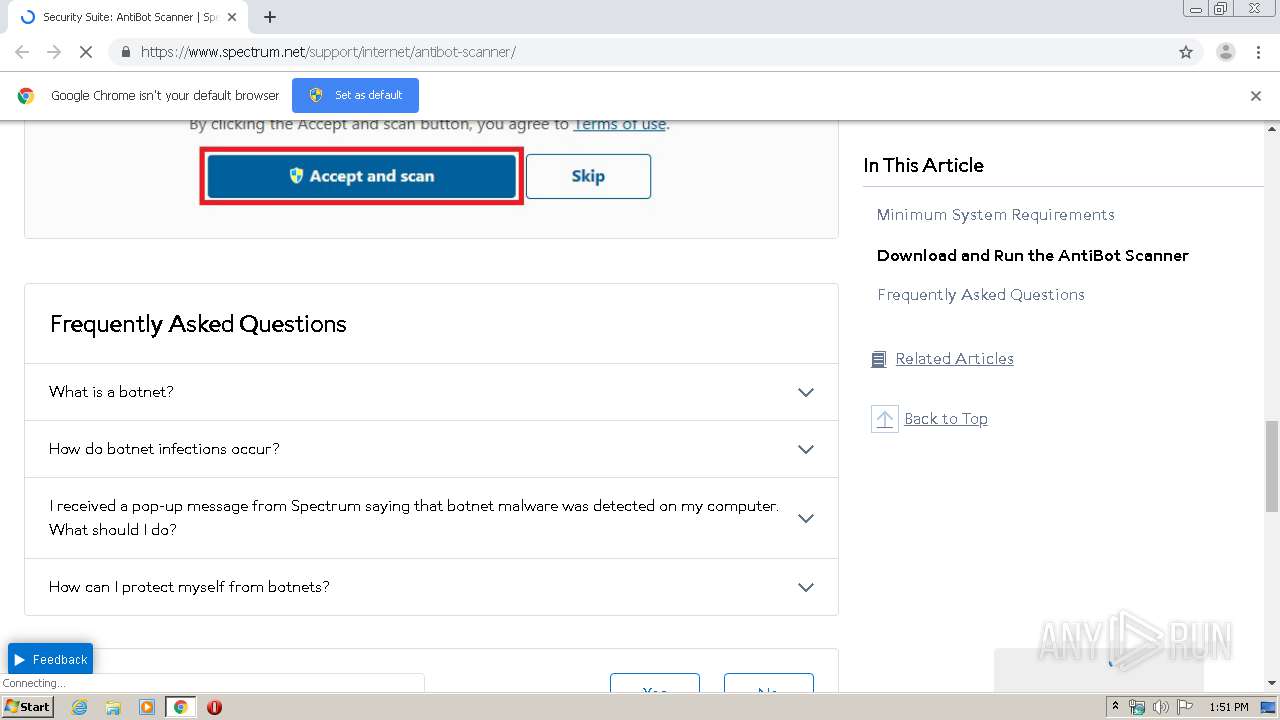This screenshot has width=1280, height=720.
Task: Click the Chrome logo in the infobar
Action: 26,96
